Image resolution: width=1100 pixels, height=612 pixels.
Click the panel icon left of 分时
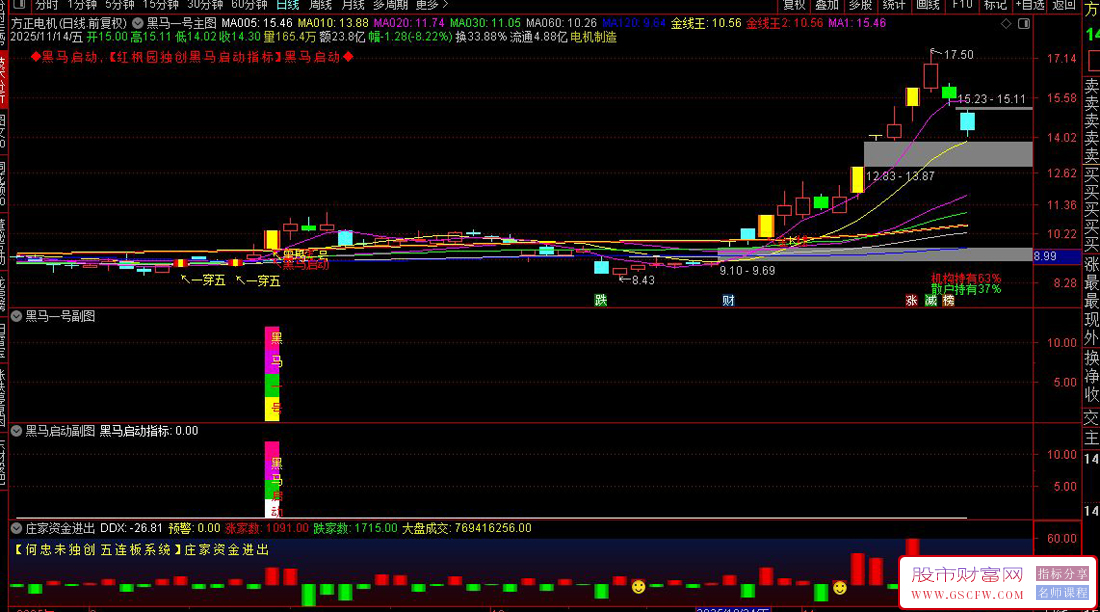click(19, 5)
